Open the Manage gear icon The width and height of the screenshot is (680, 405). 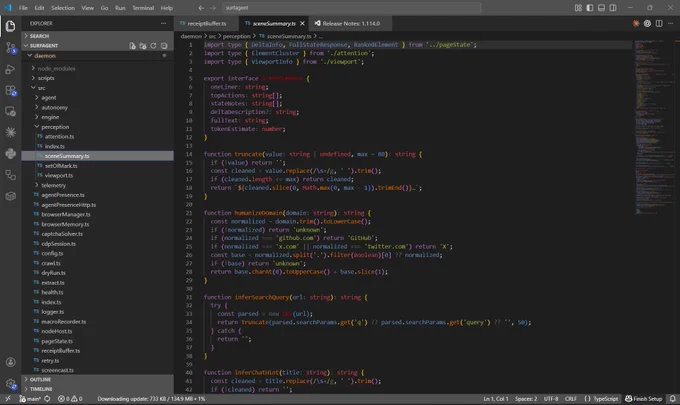(x=10, y=383)
